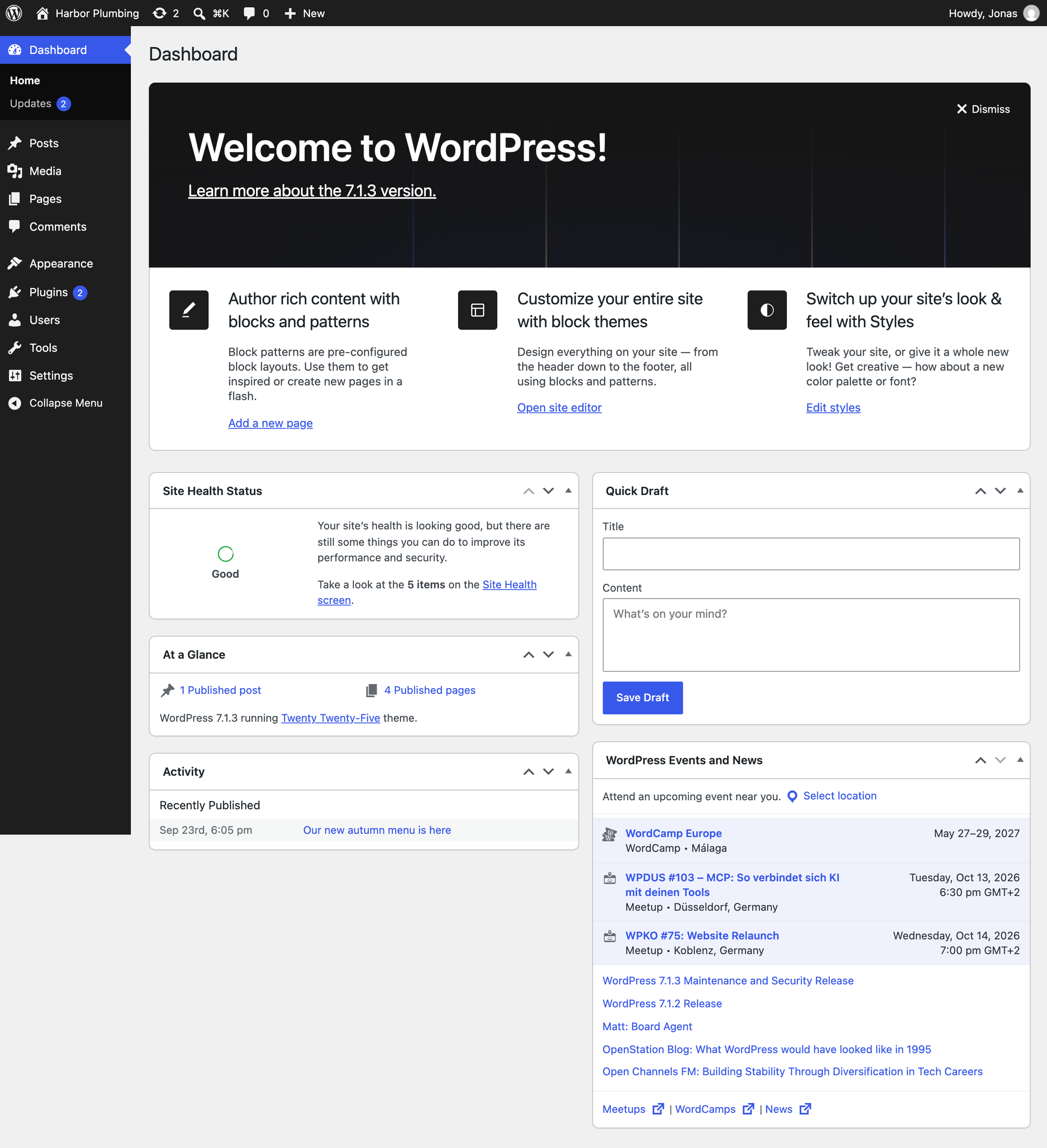Click the Media icon in sidebar

point(15,171)
